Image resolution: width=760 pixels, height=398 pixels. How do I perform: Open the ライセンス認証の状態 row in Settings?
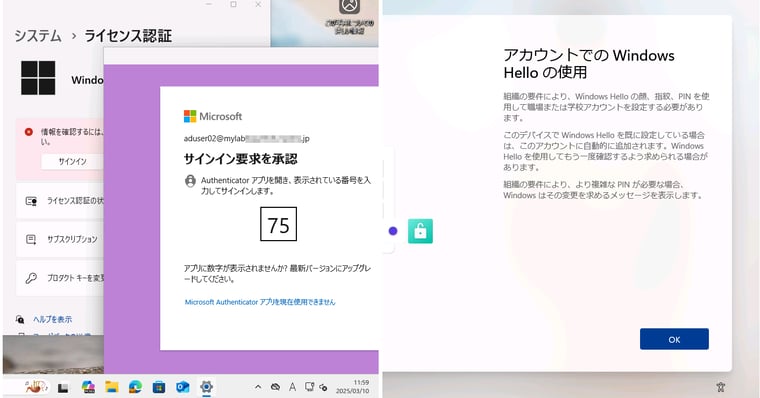(x=60, y=201)
